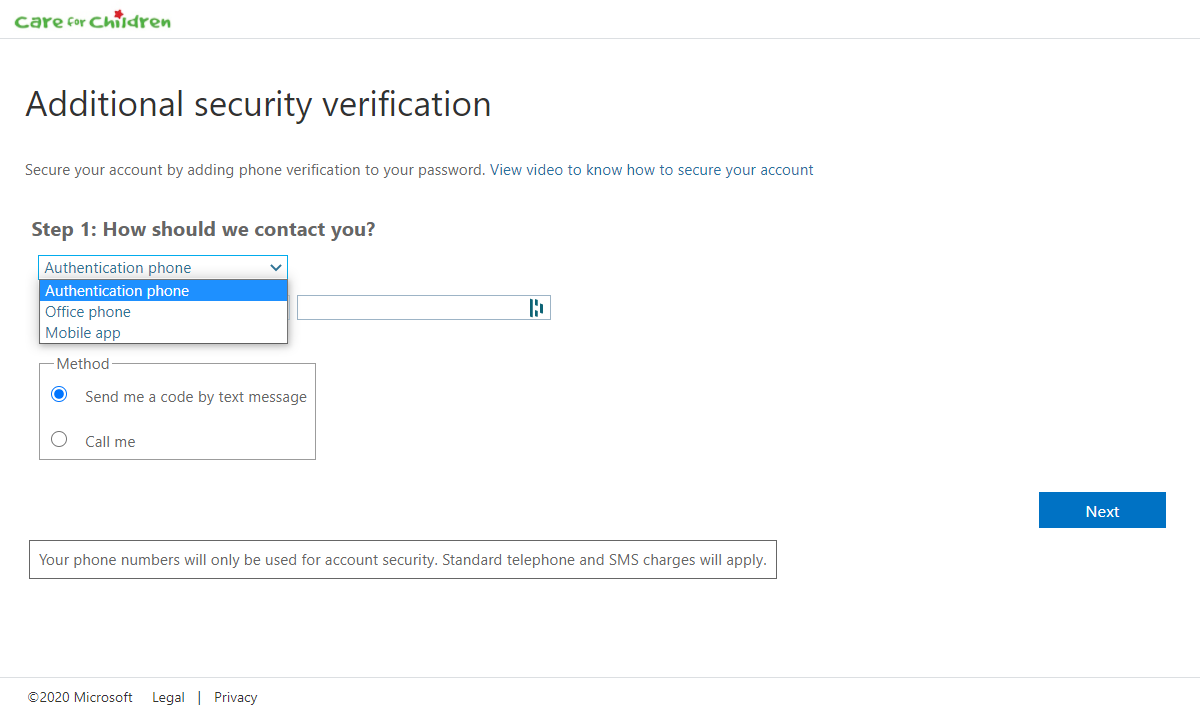Select Send me a code by text message
Screen dimensions: 1200x714
point(59,394)
